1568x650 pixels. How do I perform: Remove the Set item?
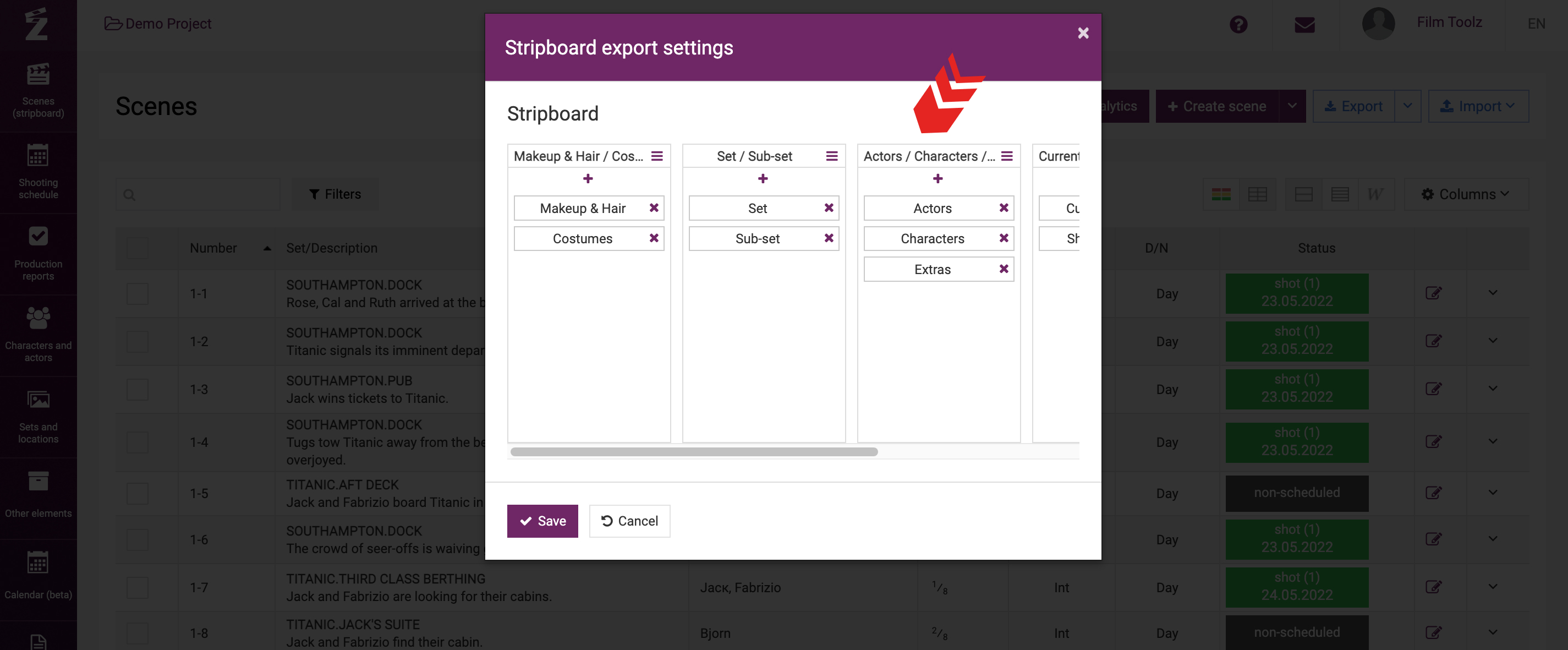[x=829, y=207]
